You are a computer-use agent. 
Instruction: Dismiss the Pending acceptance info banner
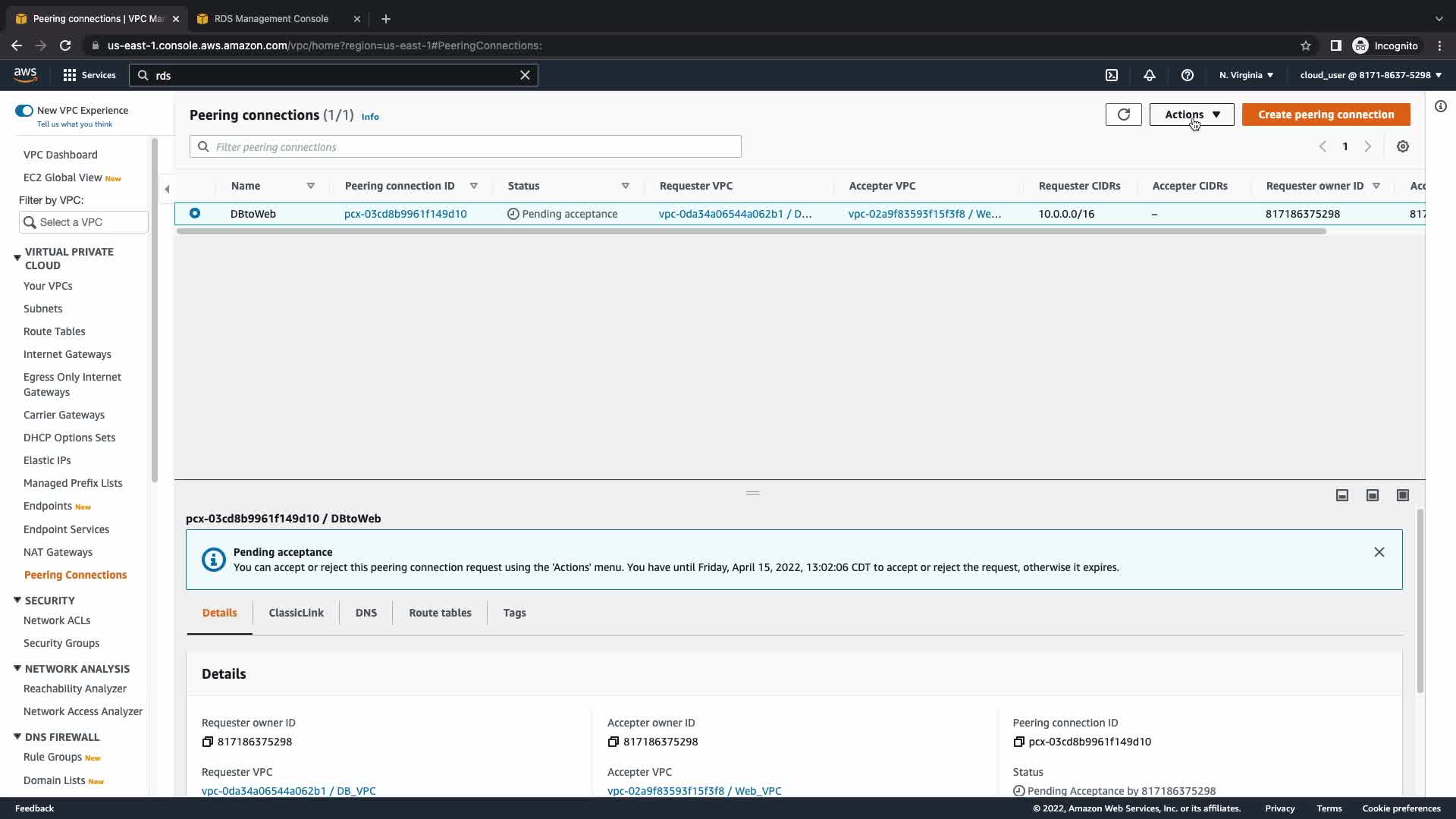click(1379, 552)
